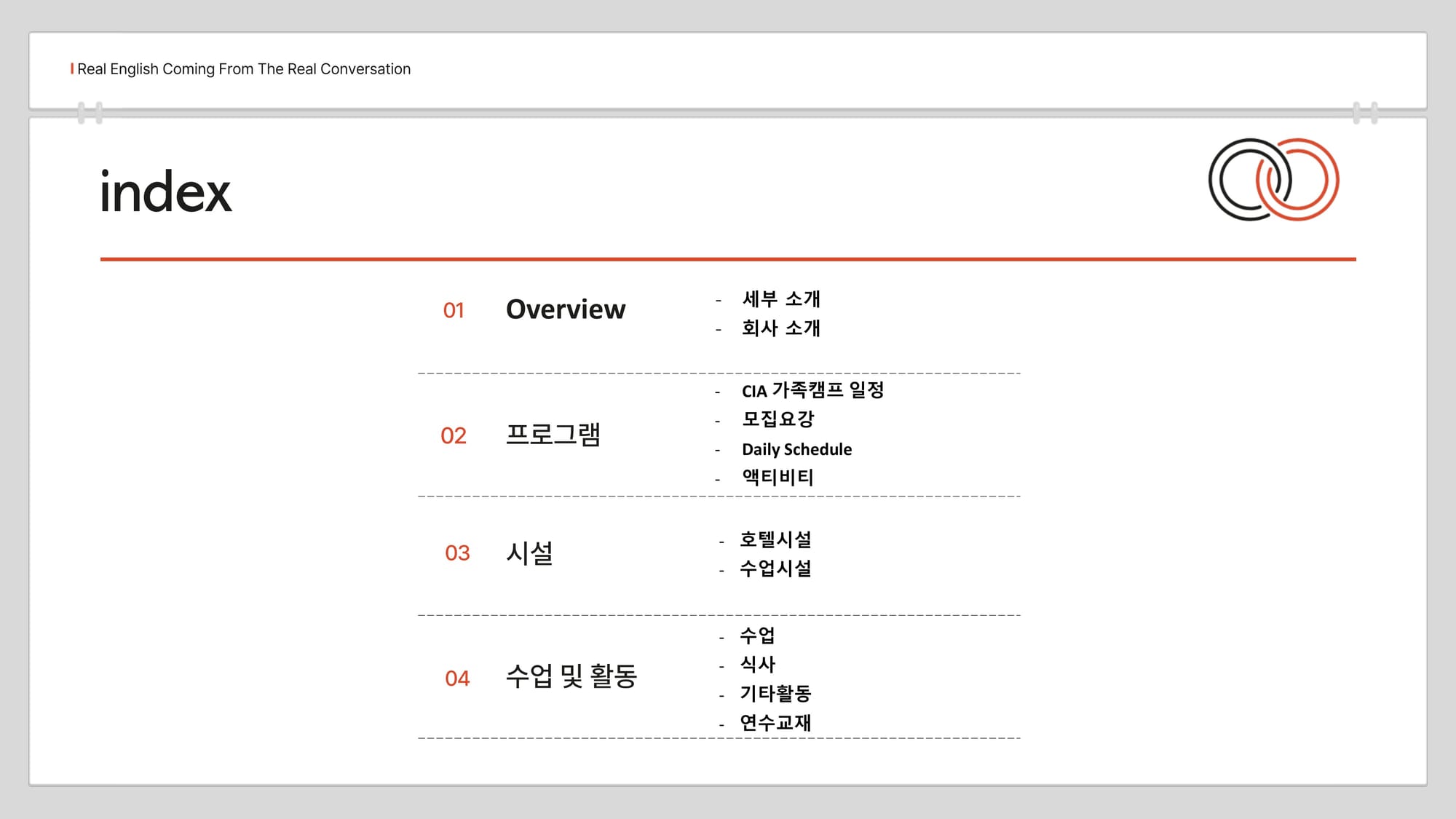This screenshot has width=1456, height=819.
Task: Select the 기타활동 item
Action: pos(775,694)
